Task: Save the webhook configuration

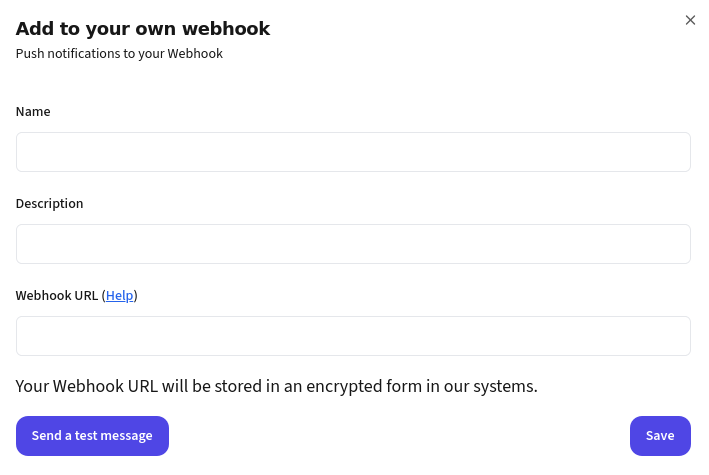Action: (x=660, y=436)
